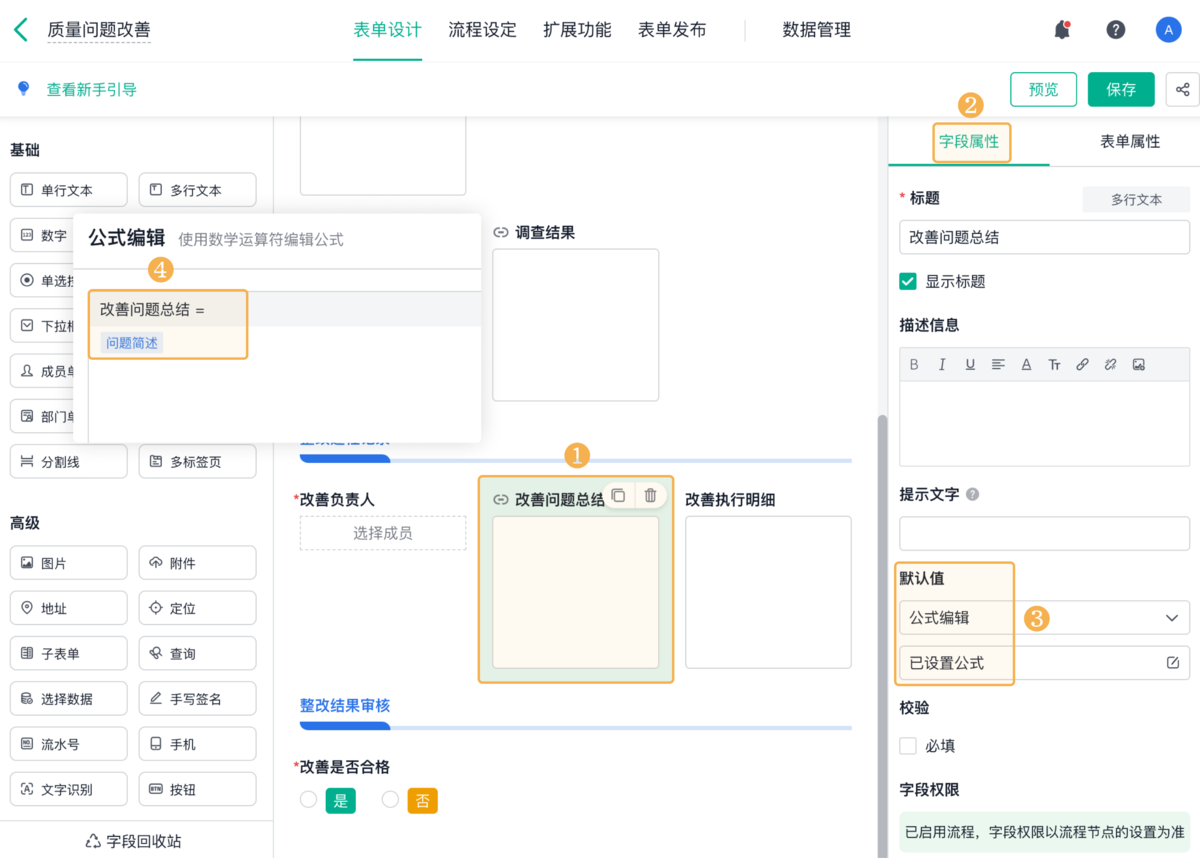Duplicate the 改善问题总结 field with copy icon
This screenshot has width=1200, height=858.
(618, 496)
